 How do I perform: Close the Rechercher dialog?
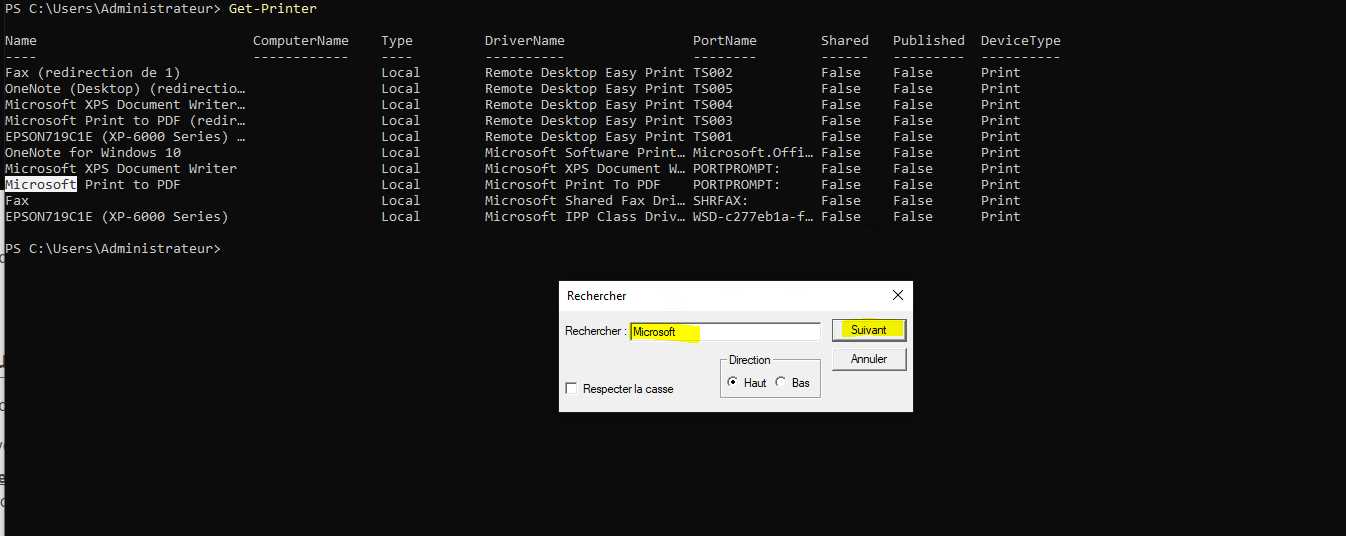pyautogui.click(x=897, y=295)
